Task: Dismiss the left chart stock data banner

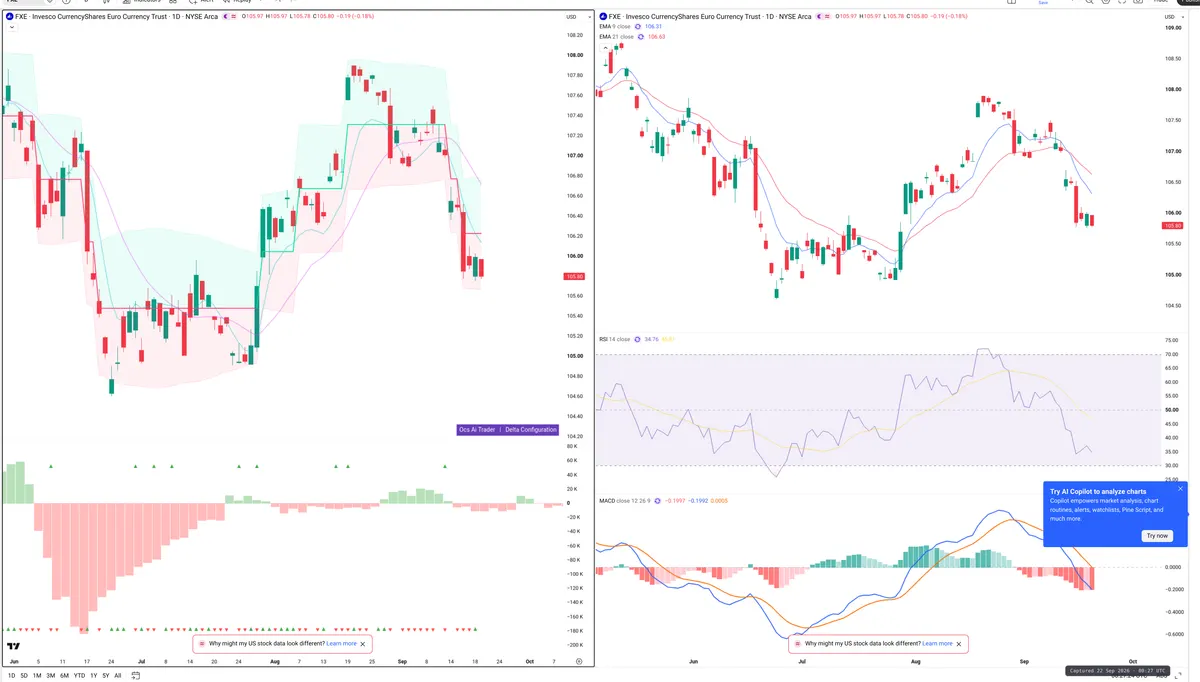Action: pos(364,644)
